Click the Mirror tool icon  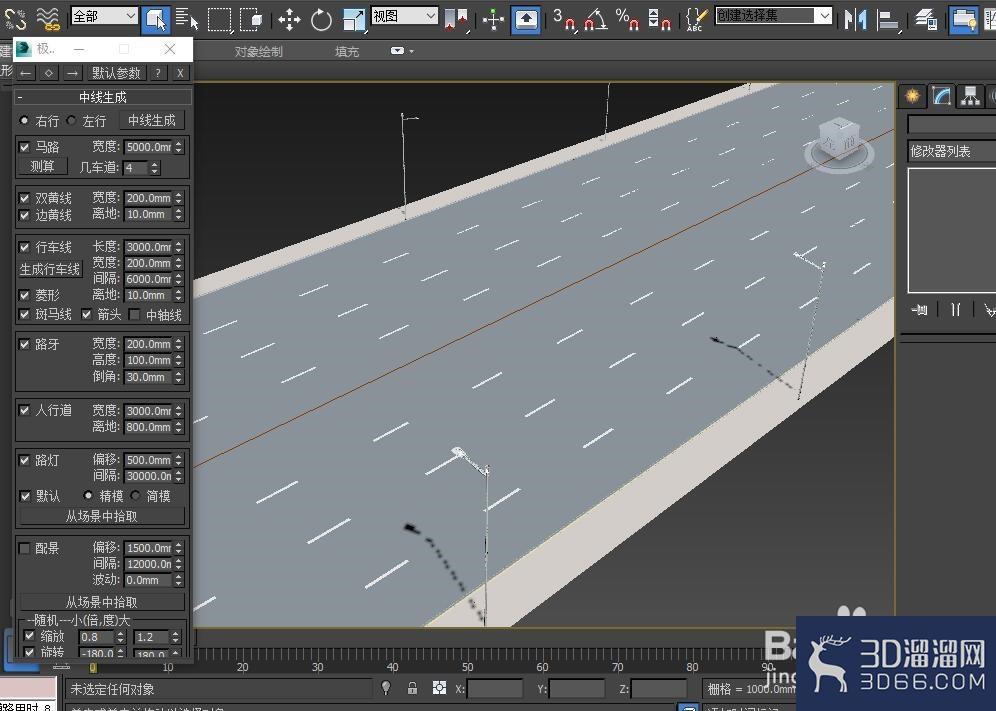coord(856,20)
